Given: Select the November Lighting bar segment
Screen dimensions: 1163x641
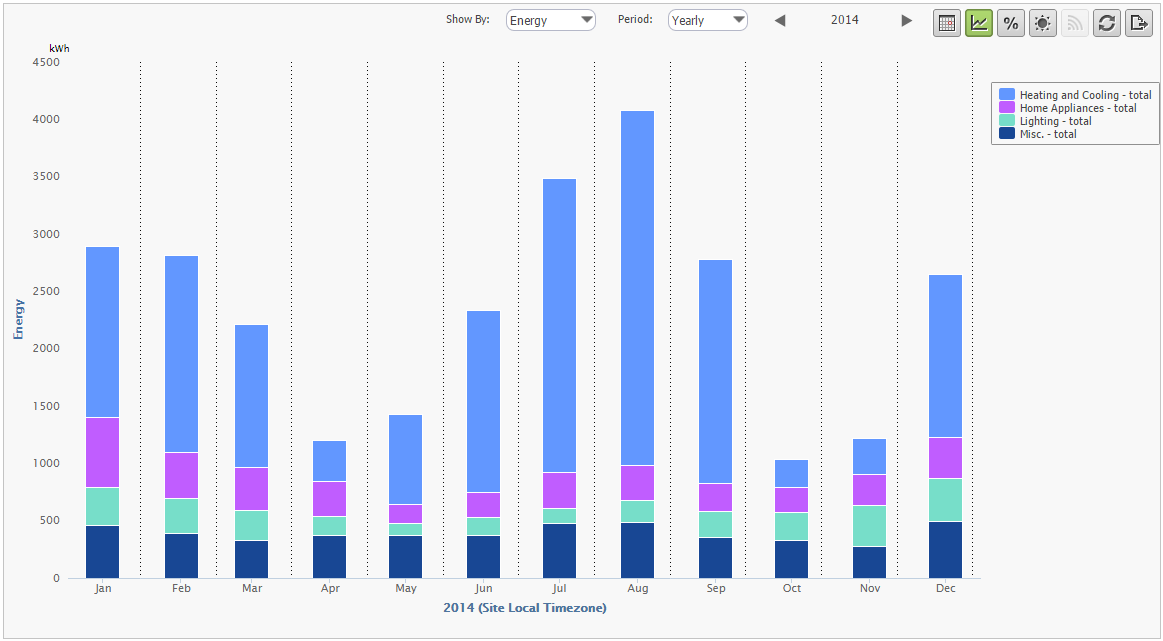Looking at the screenshot, I should pyautogui.click(x=869, y=526).
